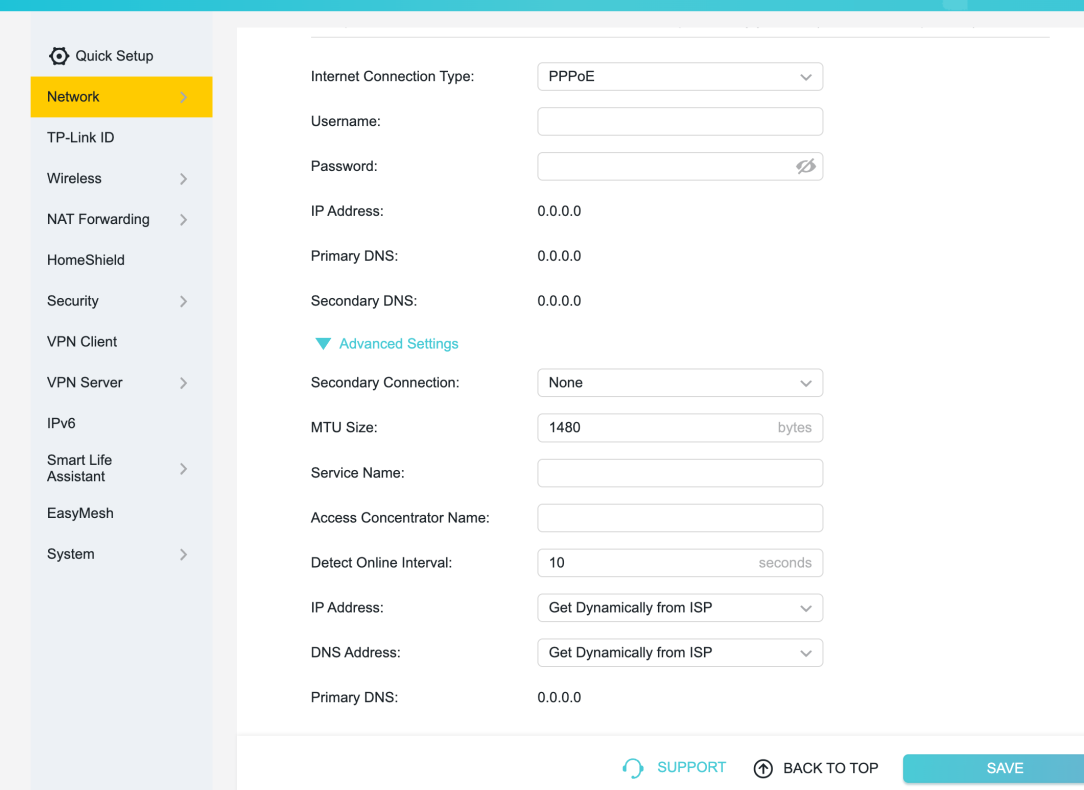Select Network in sidebar
Viewport: 1084px width, 790px height.
[x=121, y=97]
